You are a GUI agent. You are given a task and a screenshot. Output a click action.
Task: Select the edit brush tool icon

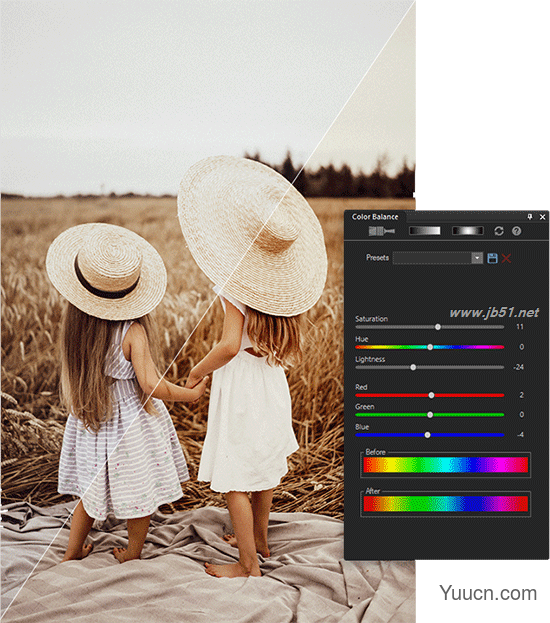[x=382, y=231]
